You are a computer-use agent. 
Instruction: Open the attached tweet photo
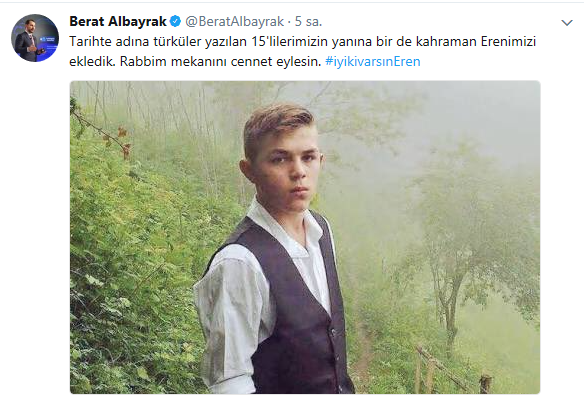pos(305,237)
